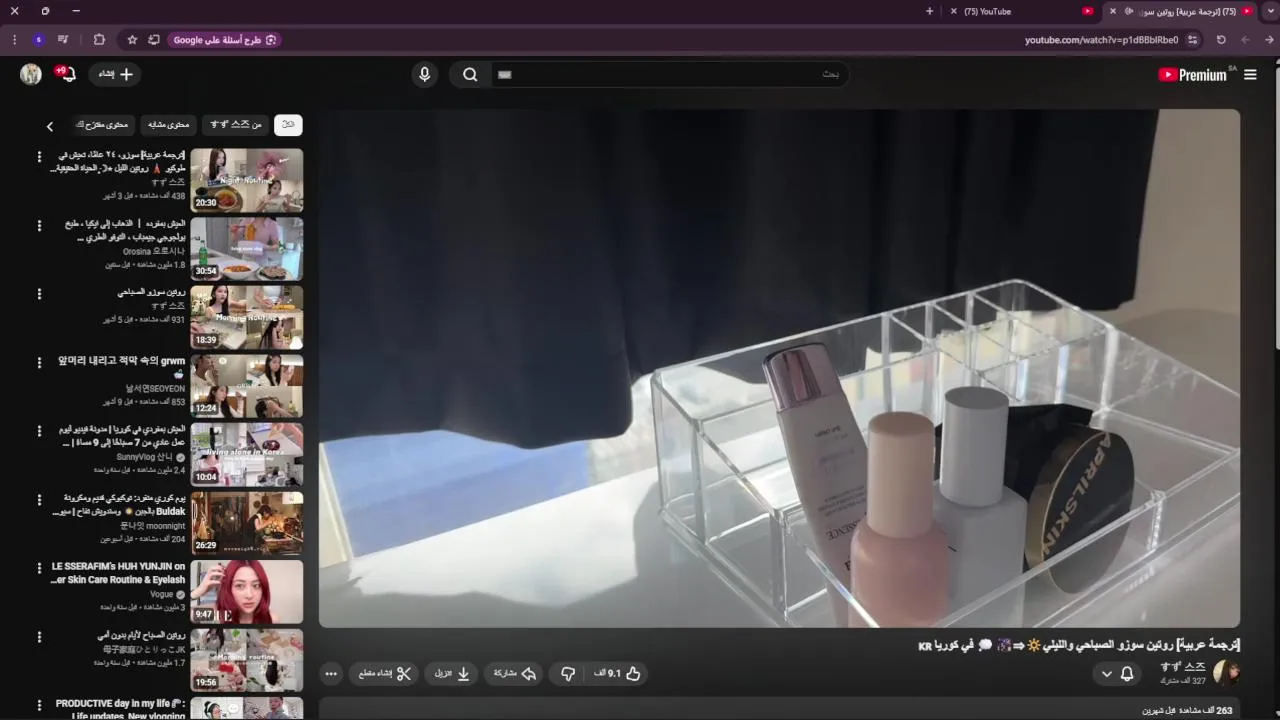The width and height of the screenshot is (1280, 720).
Task: Open options for the 19:56 morning routine video
Action: tap(39, 637)
